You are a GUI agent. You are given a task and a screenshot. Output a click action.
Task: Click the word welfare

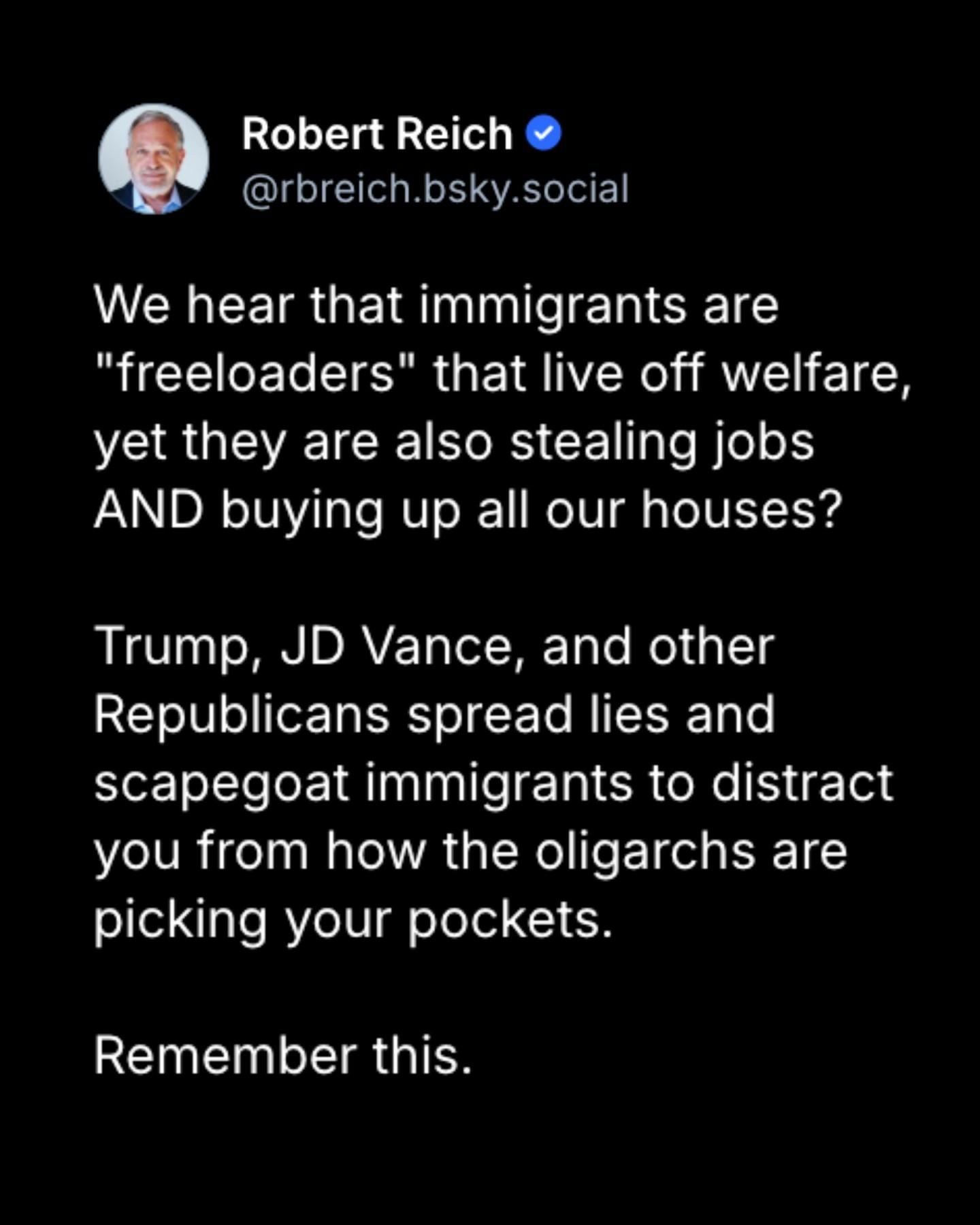[x=815, y=374]
